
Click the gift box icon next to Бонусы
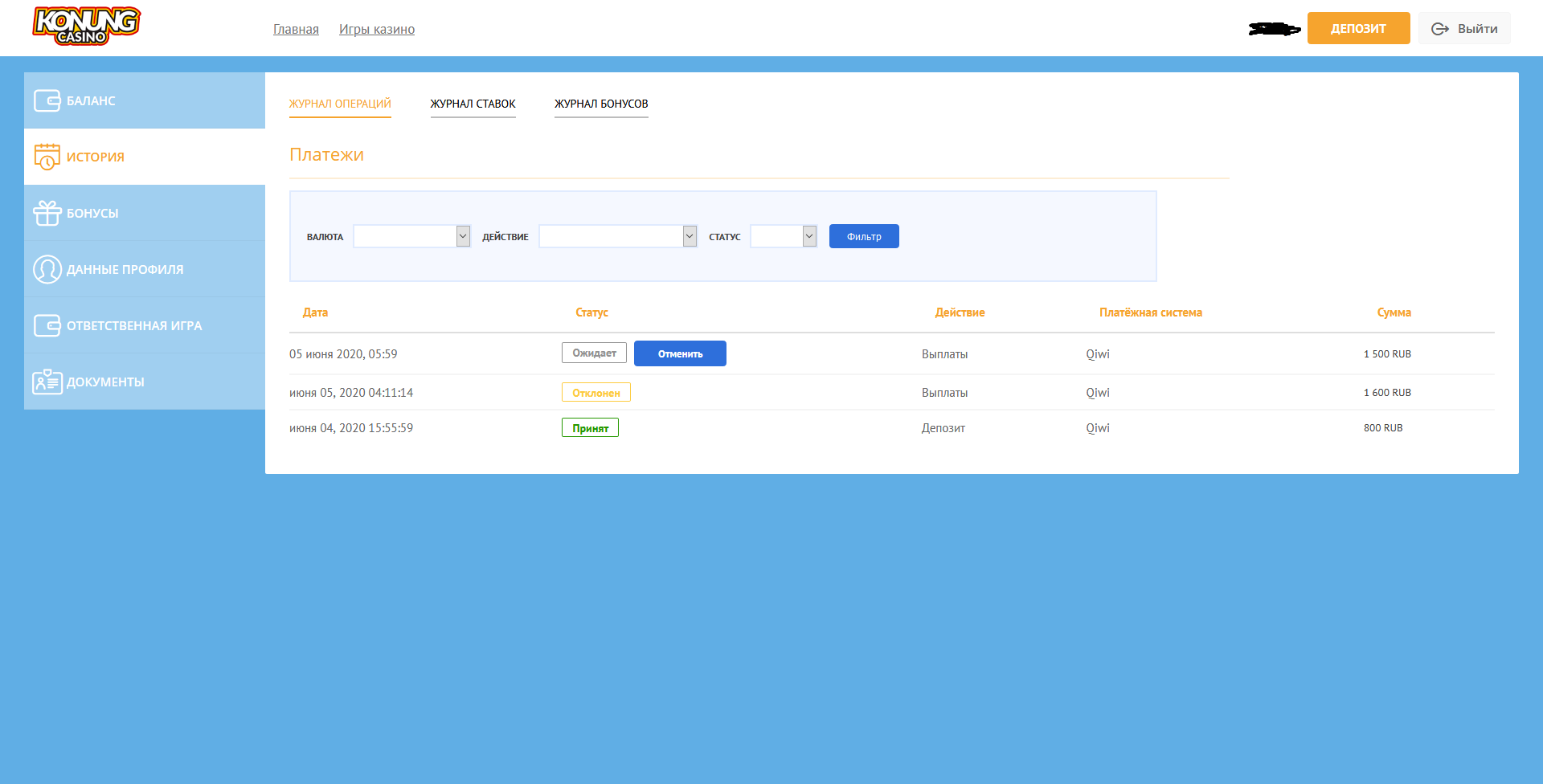47,213
